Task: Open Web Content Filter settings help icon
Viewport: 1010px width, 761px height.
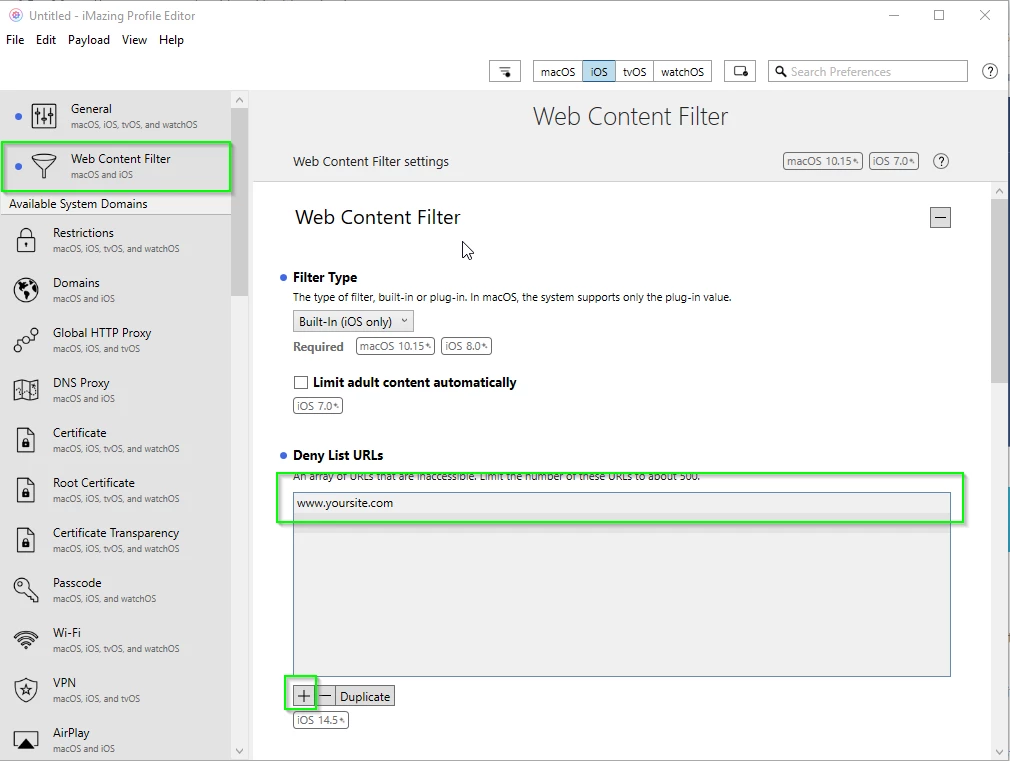Action: pos(941,161)
